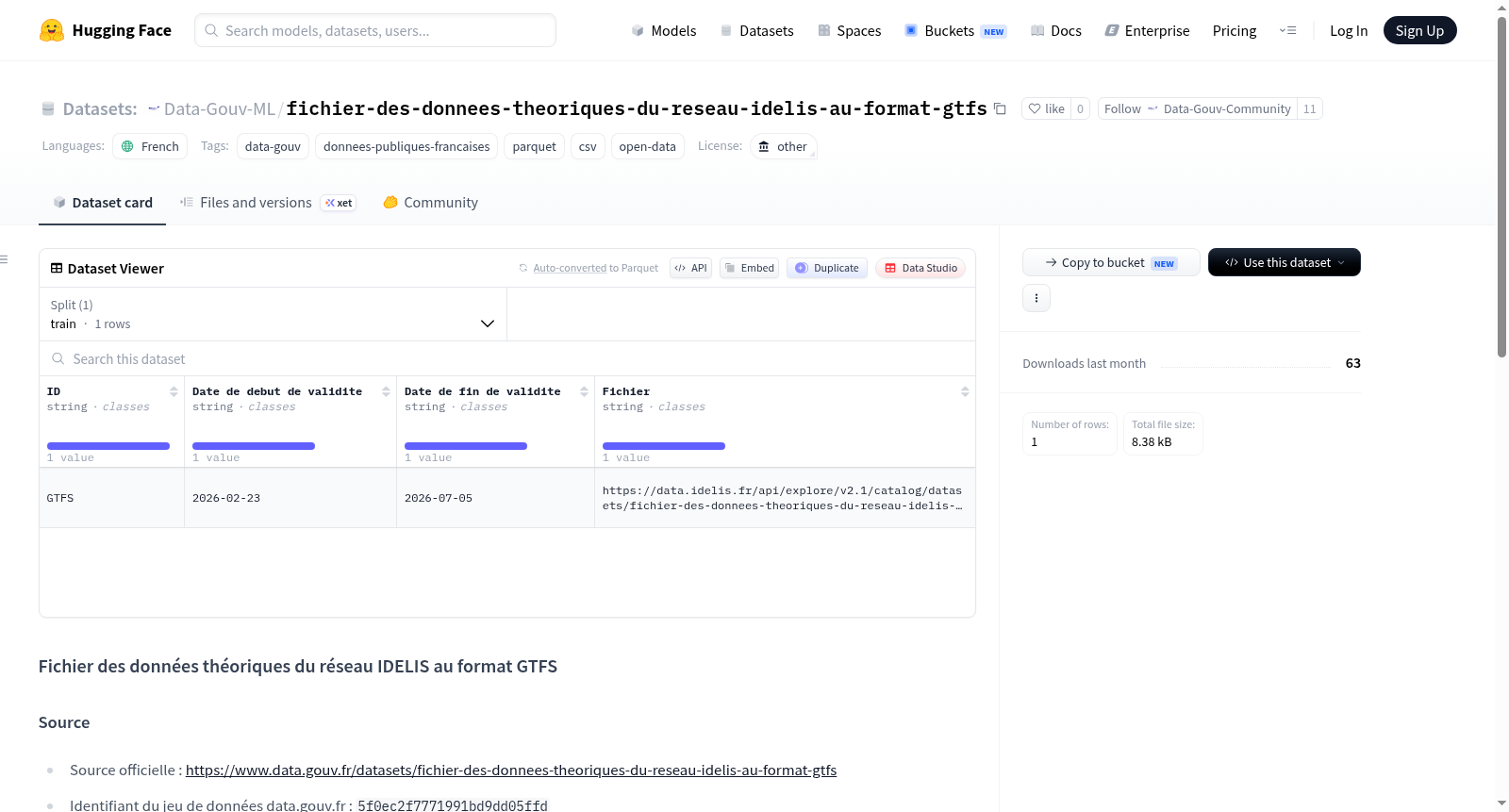1509x812 pixels.
Task: Click the ID column distribution bar
Action: 108,446
